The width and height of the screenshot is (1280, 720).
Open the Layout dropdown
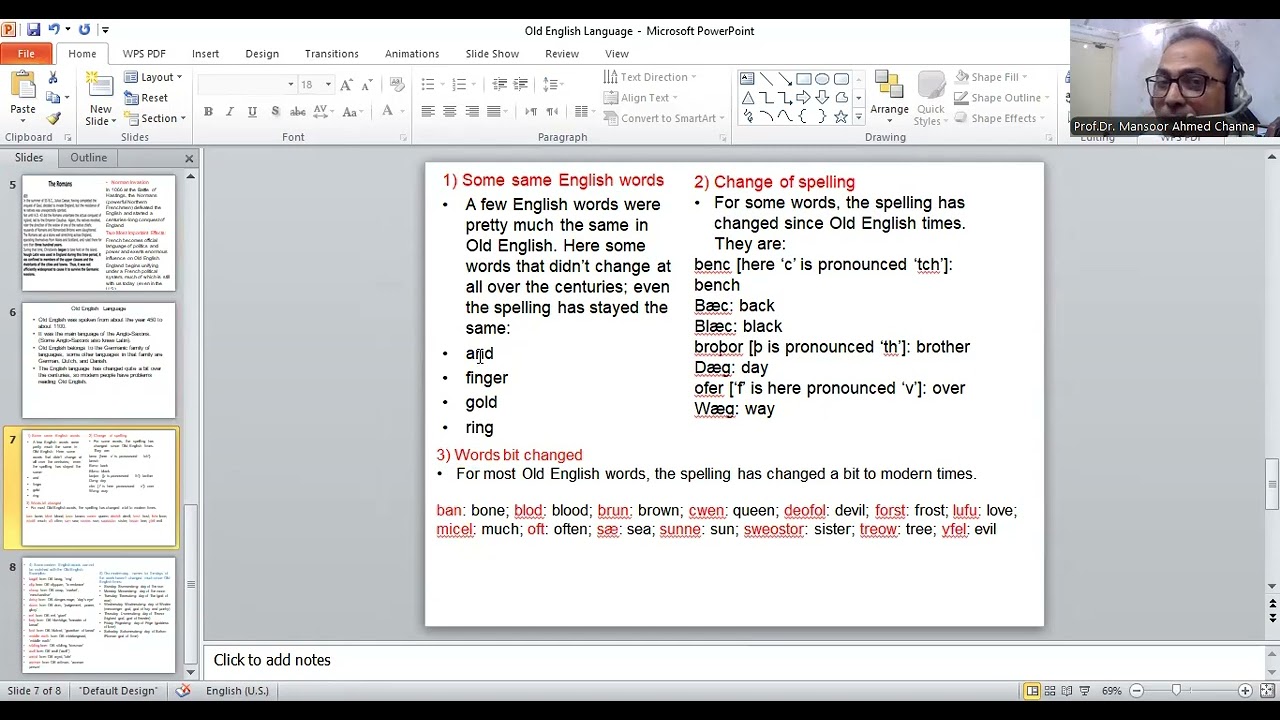pyautogui.click(x=153, y=77)
